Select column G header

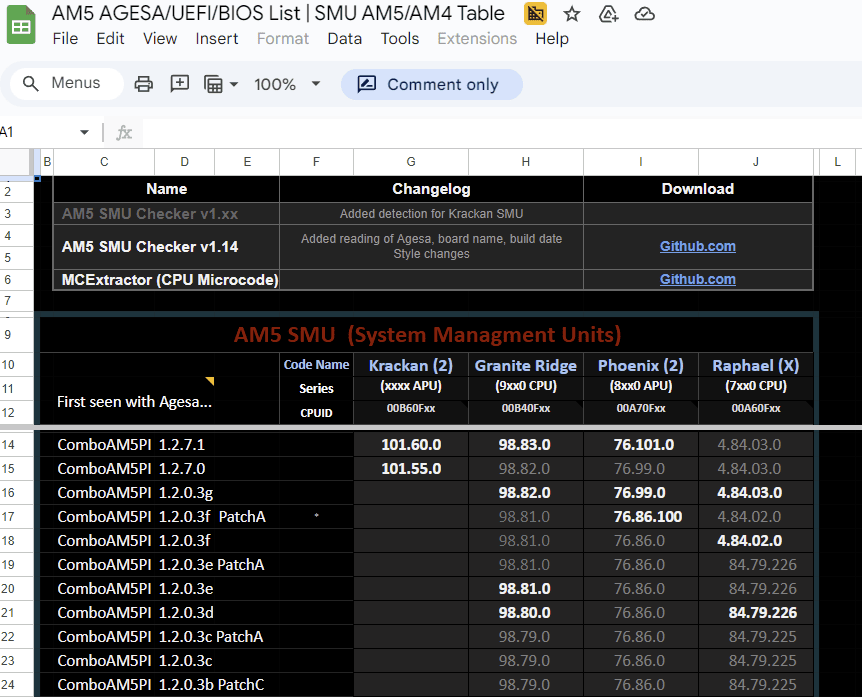(x=411, y=162)
